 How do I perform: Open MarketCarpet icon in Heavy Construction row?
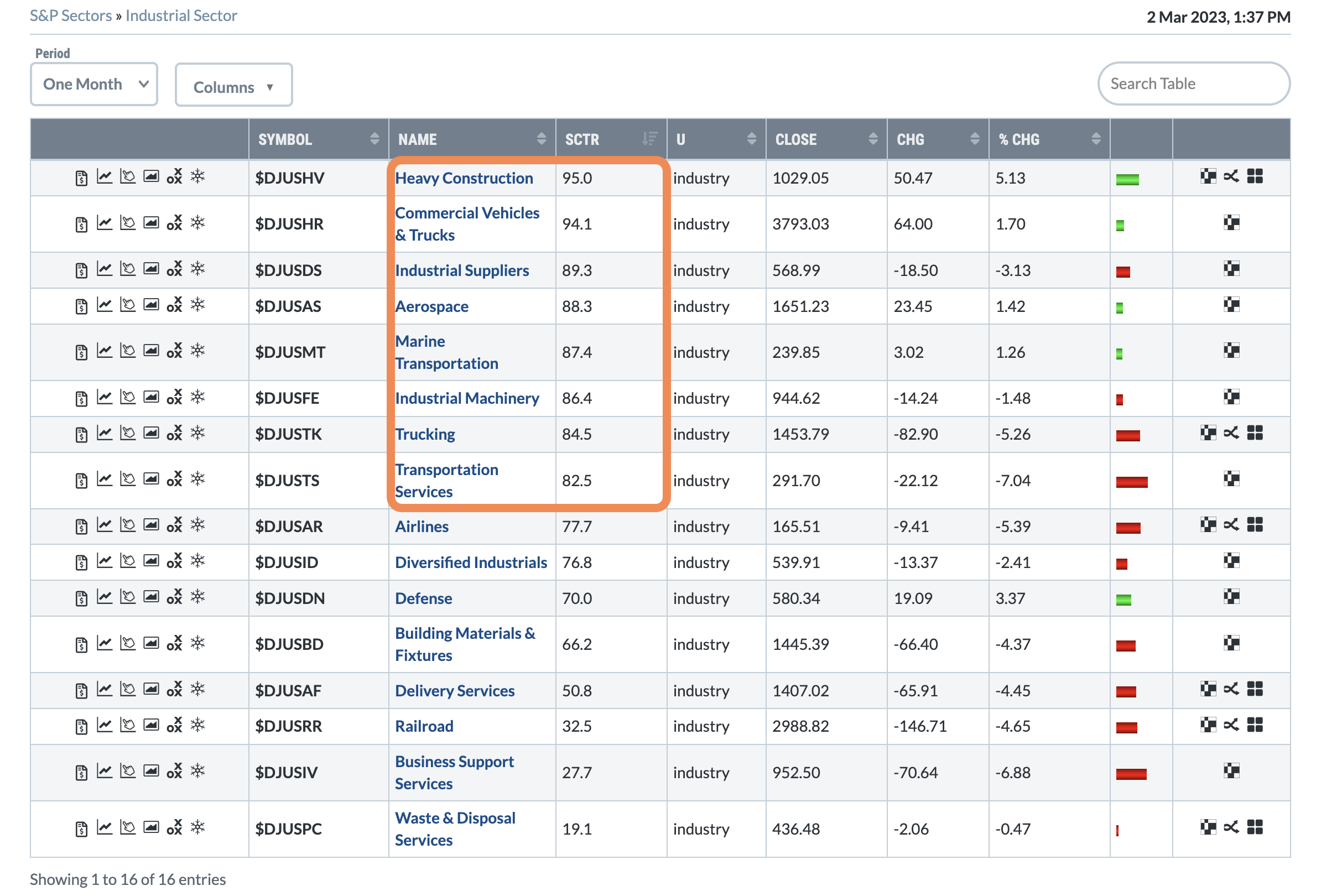click(1208, 176)
